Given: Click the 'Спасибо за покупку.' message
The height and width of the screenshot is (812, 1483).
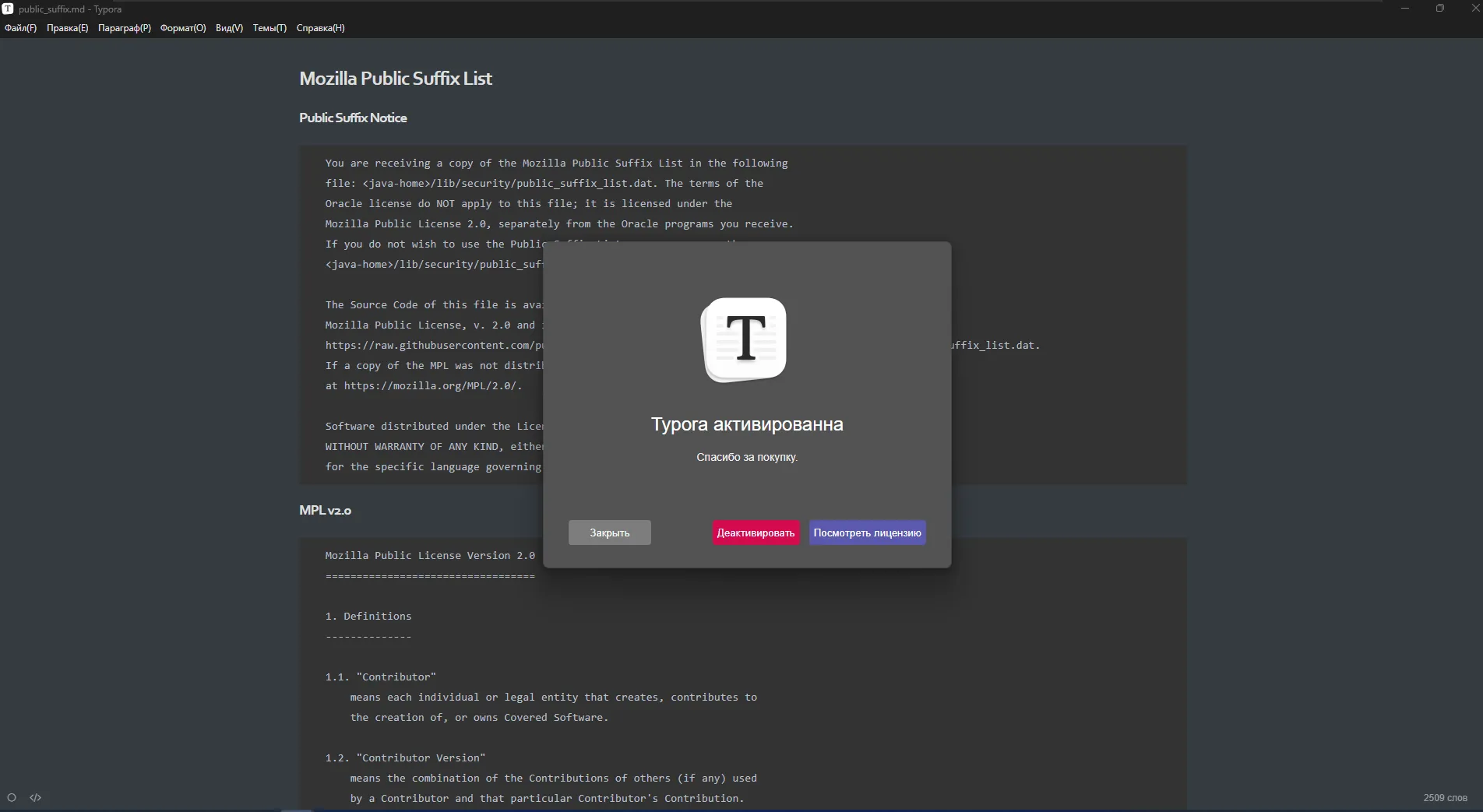Looking at the screenshot, I should pos(747,457).
